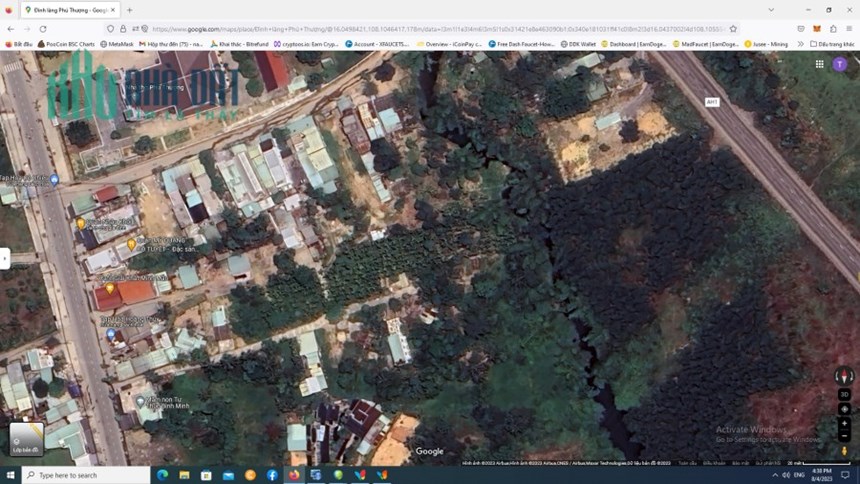Select the Pegman Street View icon
Image resolution: width=860 pixels, height=484 pixels.
[x=844, y=451]
